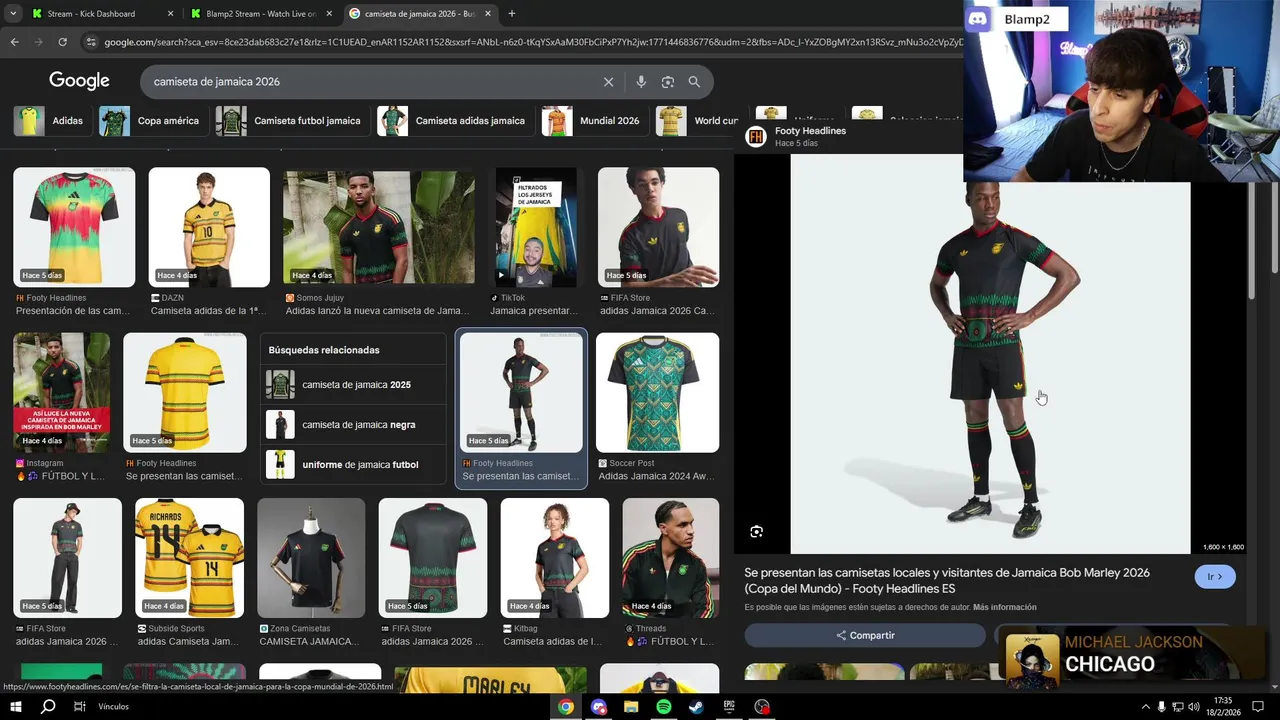
Task: Filter results by Camiseta futbol jamaica chip
Action: coord(291,121)
